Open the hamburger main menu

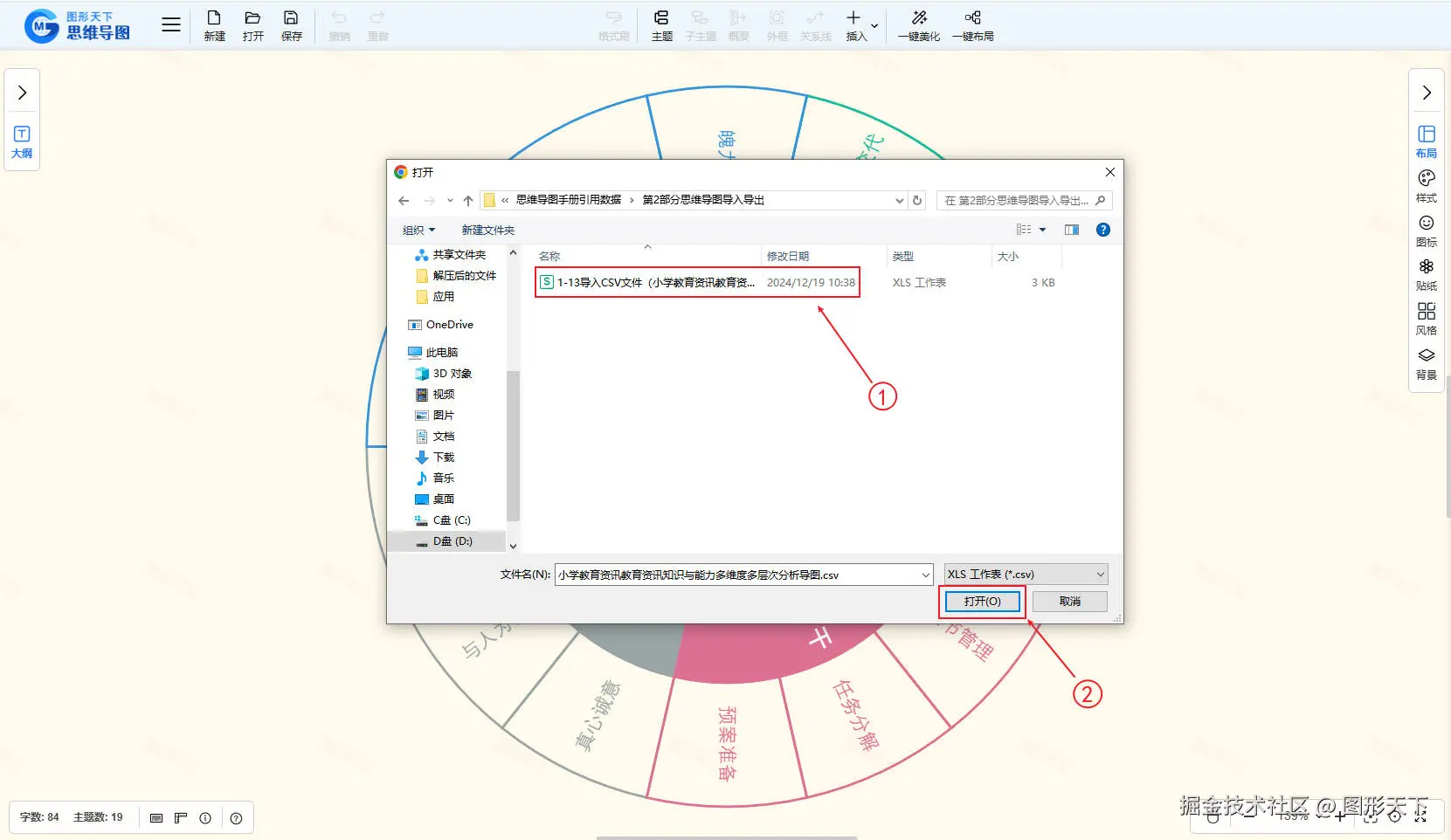(x=171, y=24)
